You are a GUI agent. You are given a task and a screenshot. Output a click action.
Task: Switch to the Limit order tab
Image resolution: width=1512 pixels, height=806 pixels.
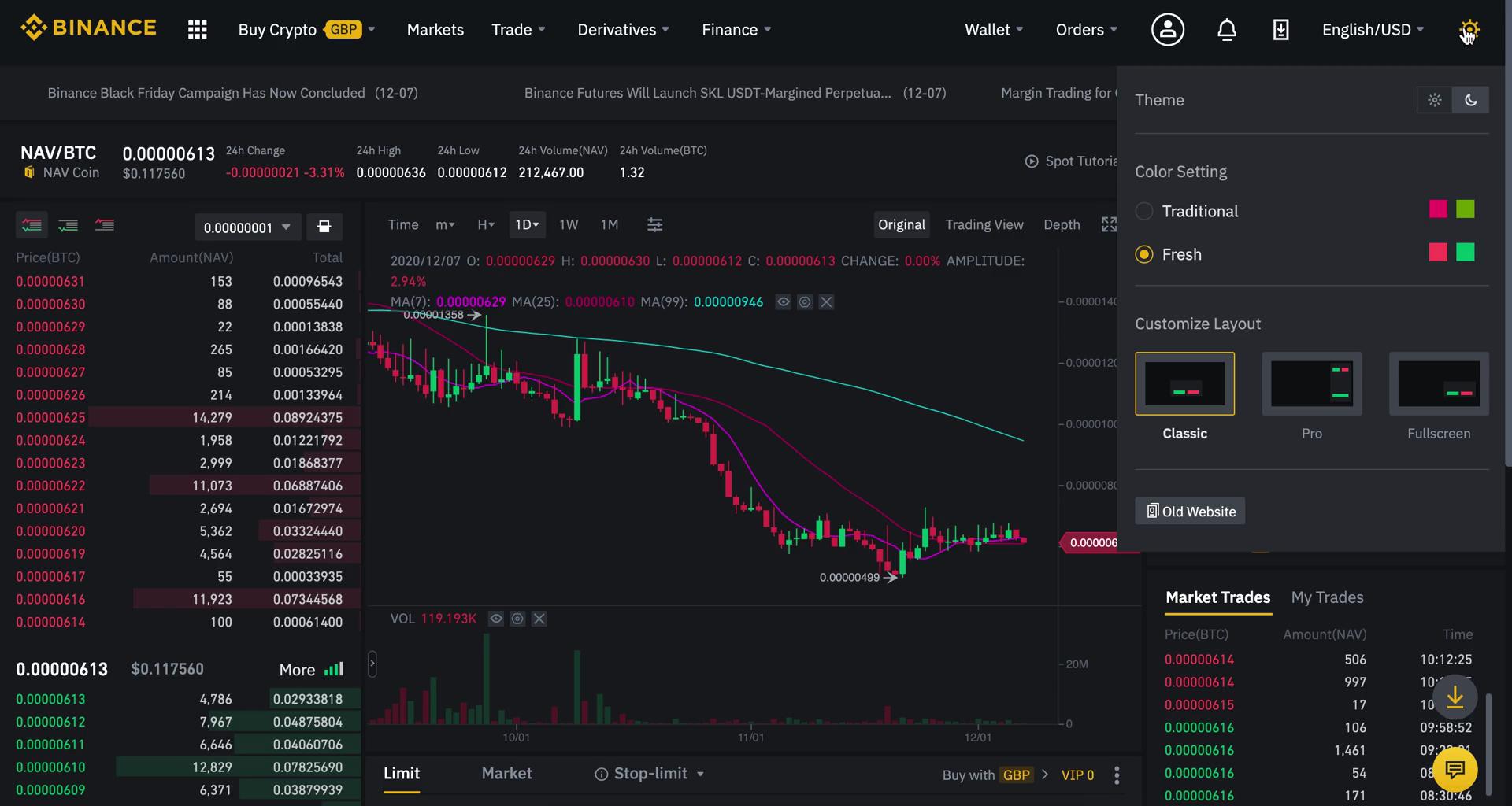(402, 774)
